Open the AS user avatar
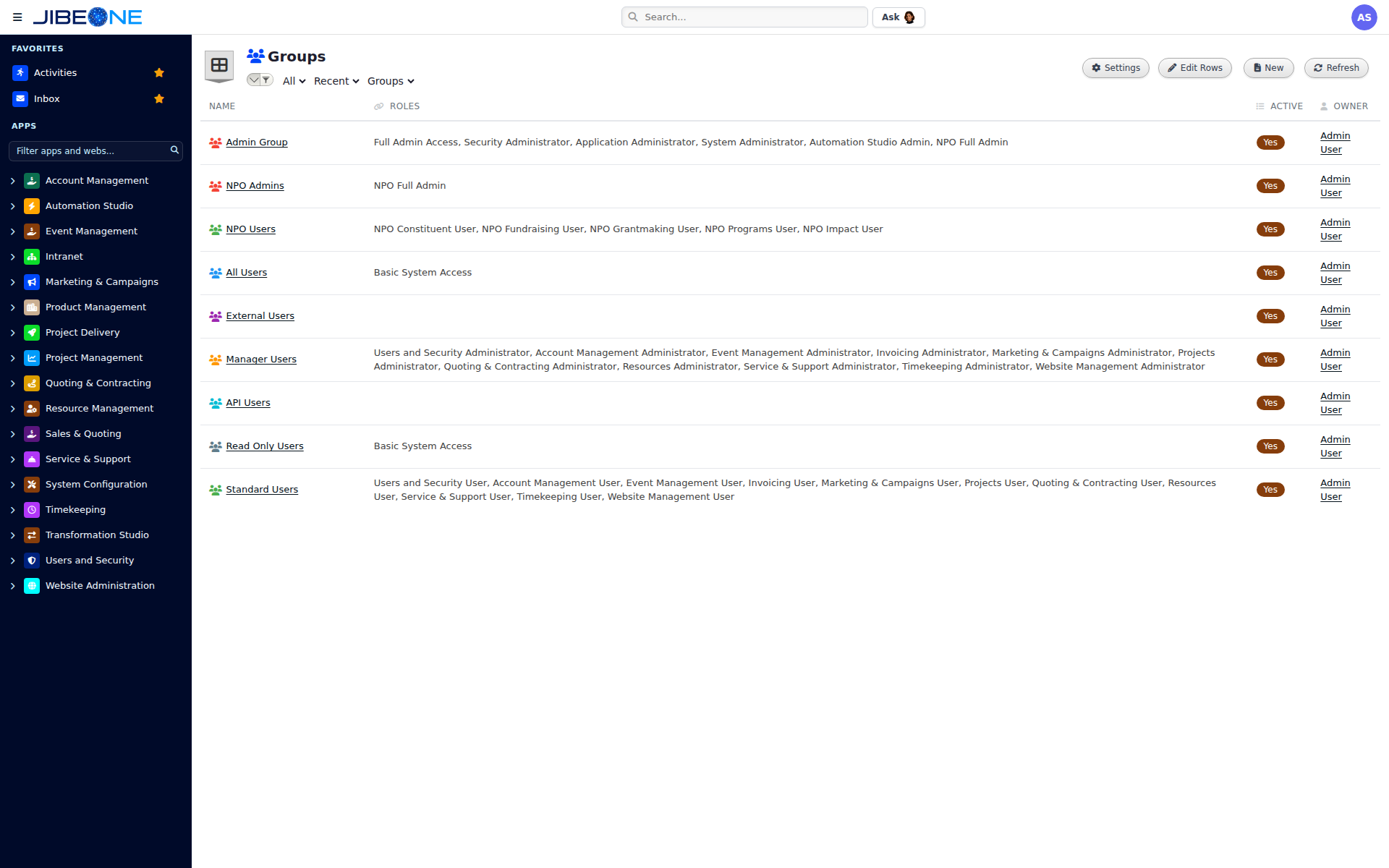 [x=1364, y=17]
